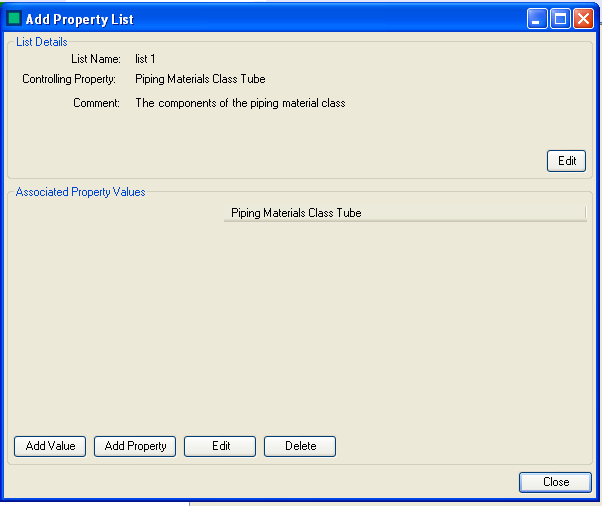Close the window using the red X

tap(583, 19)
